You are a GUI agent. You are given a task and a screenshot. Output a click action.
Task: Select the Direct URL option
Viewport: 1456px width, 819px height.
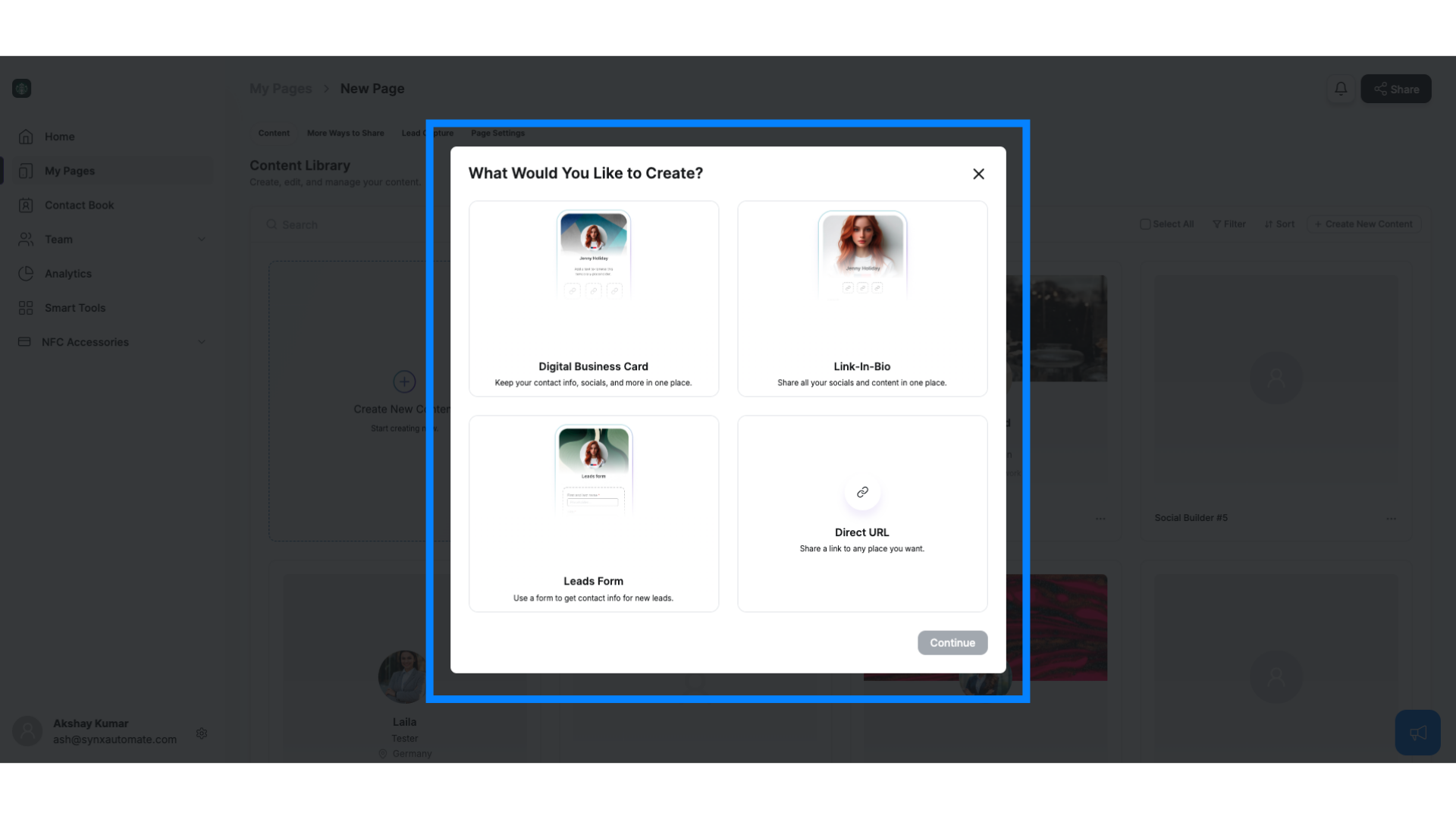pos(862,513)
